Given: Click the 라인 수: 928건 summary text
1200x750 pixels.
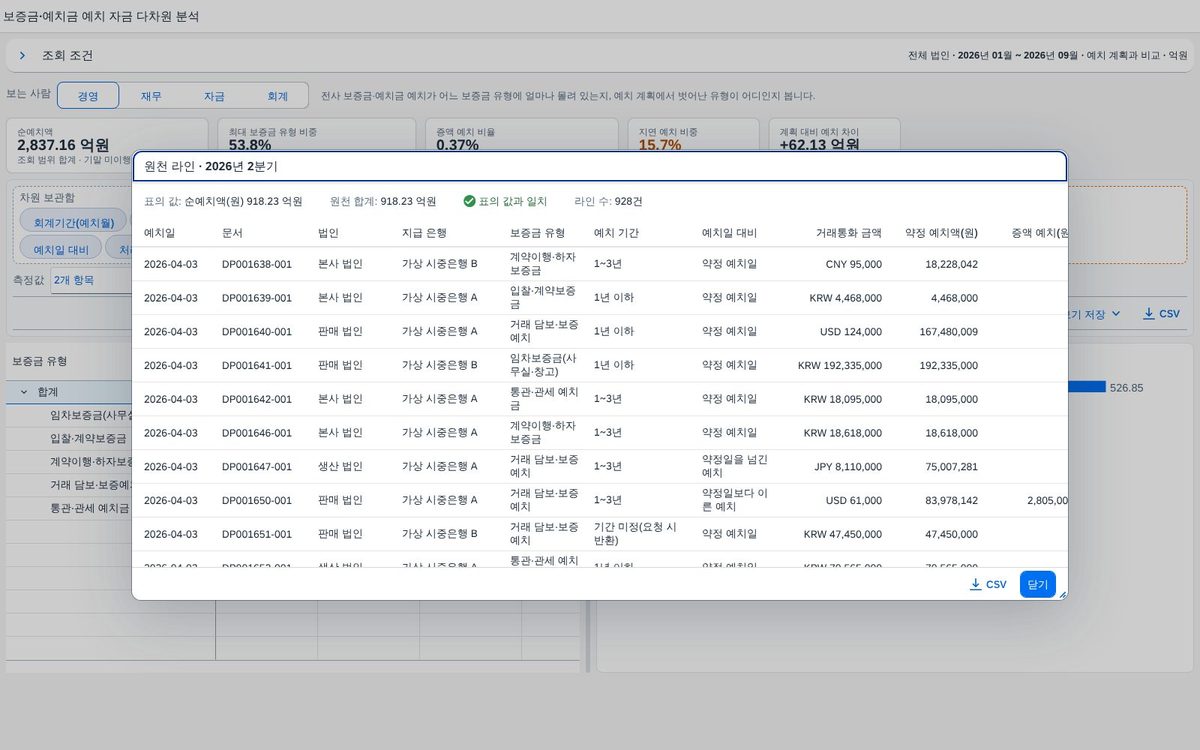Looking at the screenshot, I should [x=609, y=201].
